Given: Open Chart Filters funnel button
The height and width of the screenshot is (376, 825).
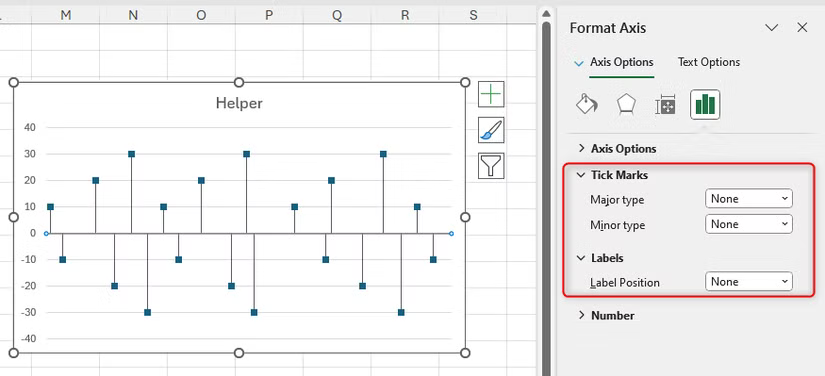Looking at the screenshot, I should click(x=491, y=166).
